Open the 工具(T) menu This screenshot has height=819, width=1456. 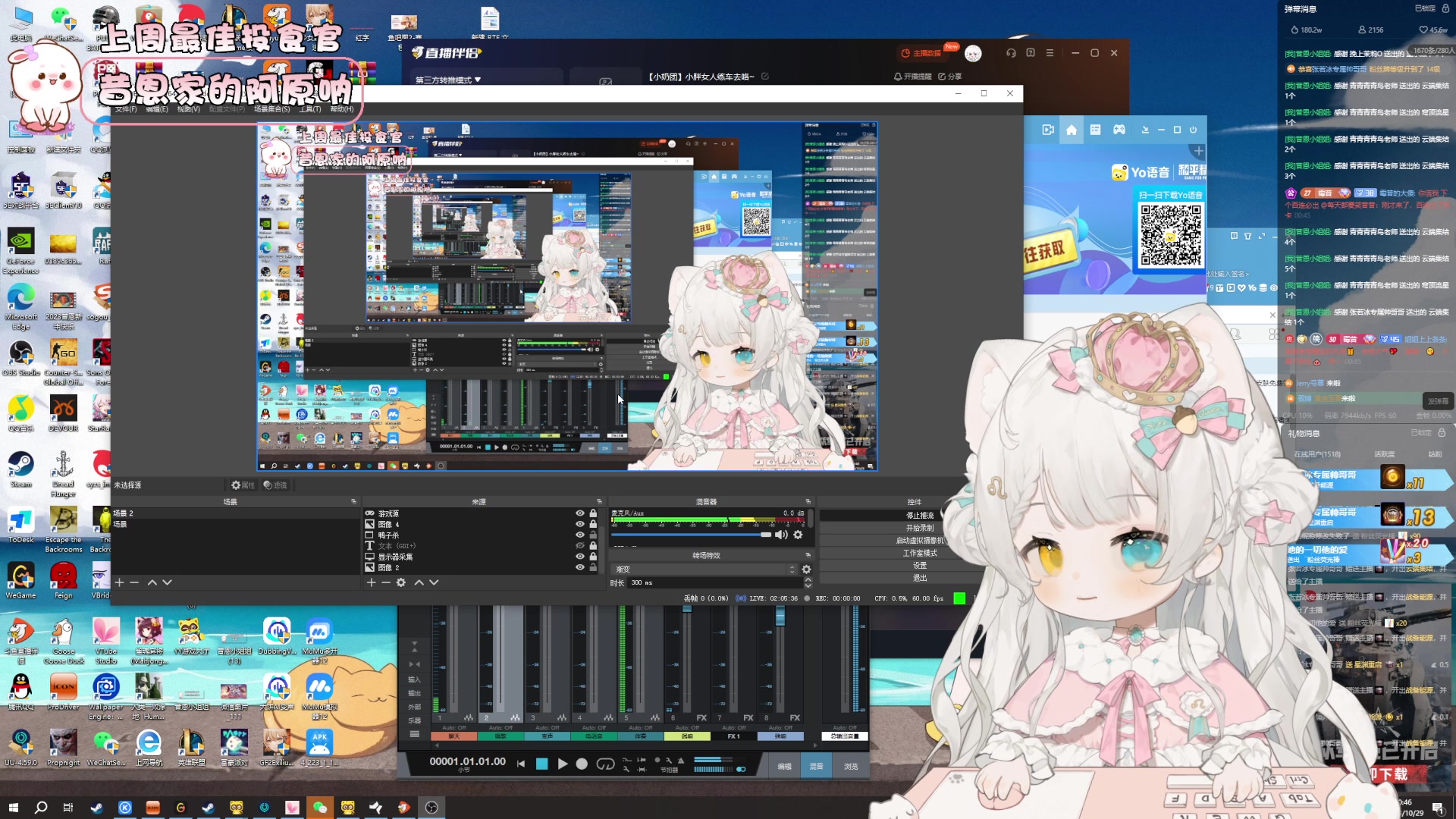click(x=310, y=109)
